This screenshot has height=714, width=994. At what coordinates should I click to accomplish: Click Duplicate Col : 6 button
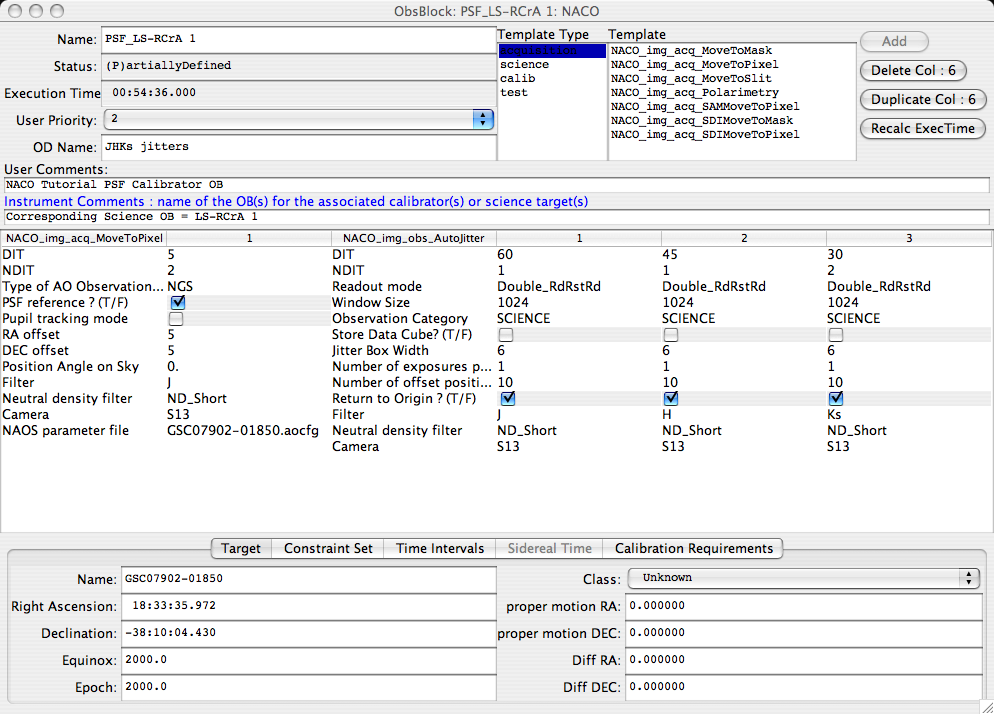(x=923, y=100)
